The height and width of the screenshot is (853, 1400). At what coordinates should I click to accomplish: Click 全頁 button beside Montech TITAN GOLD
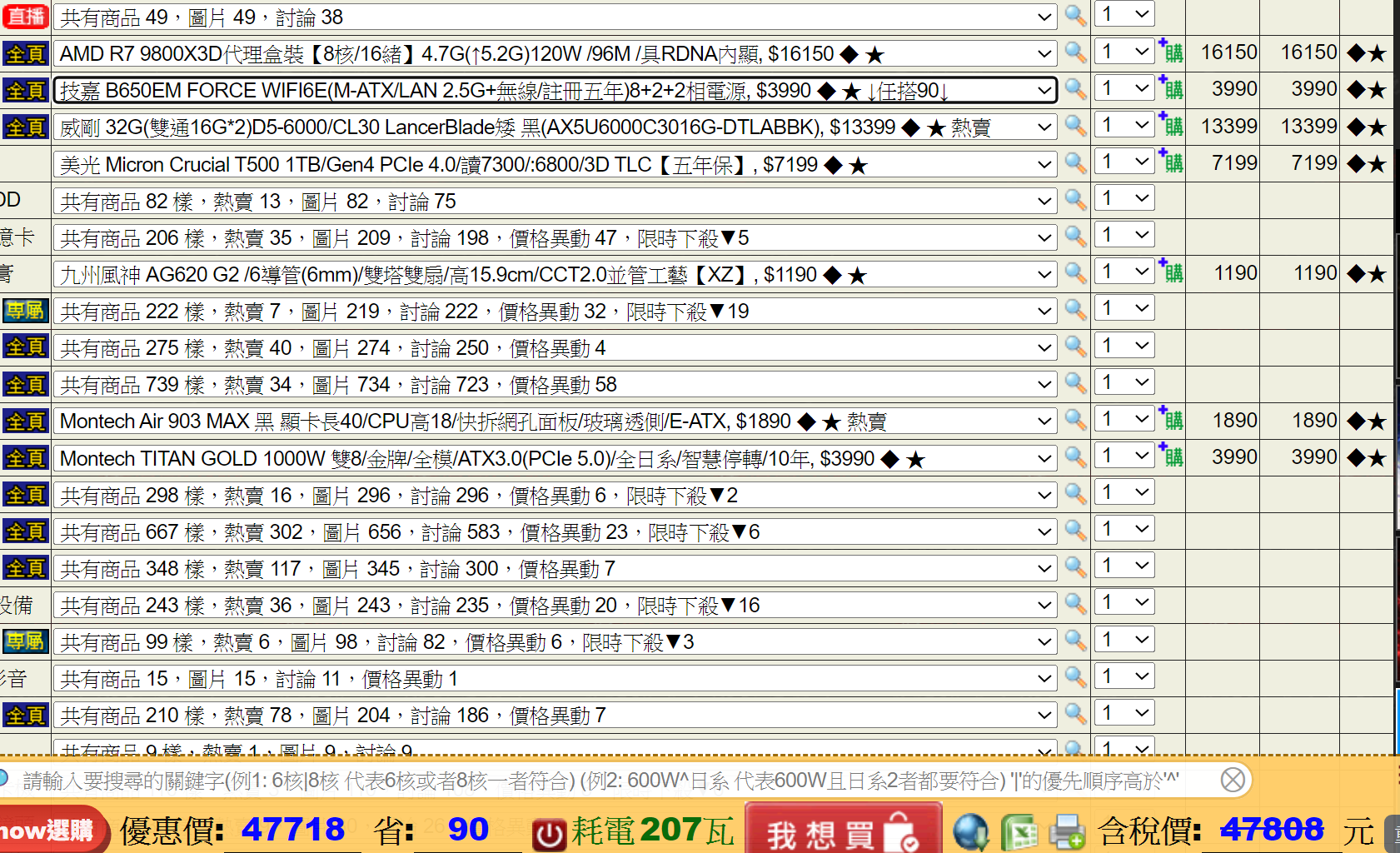tap(26, 458)
